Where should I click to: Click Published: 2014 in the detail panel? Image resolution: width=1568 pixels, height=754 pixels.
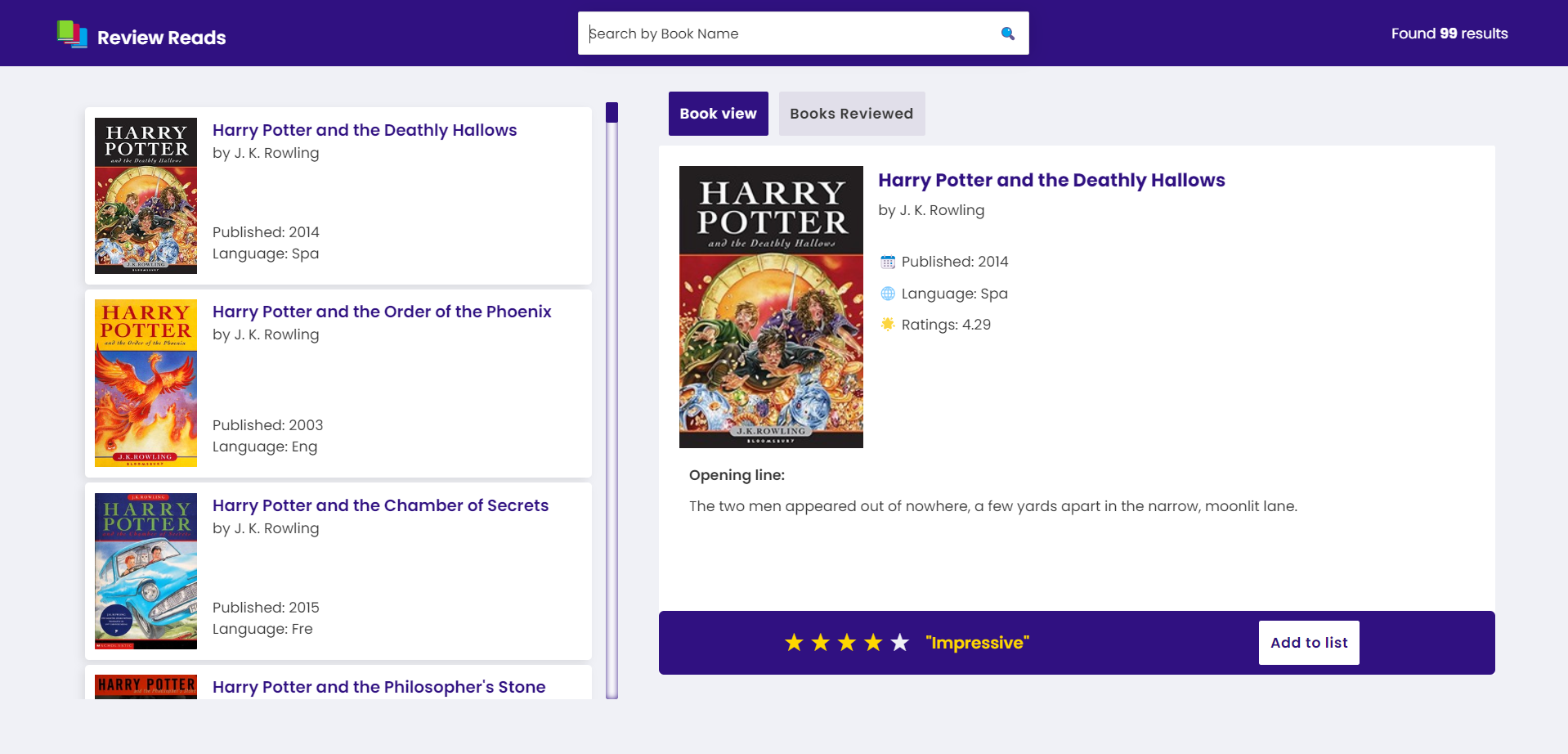955,262
